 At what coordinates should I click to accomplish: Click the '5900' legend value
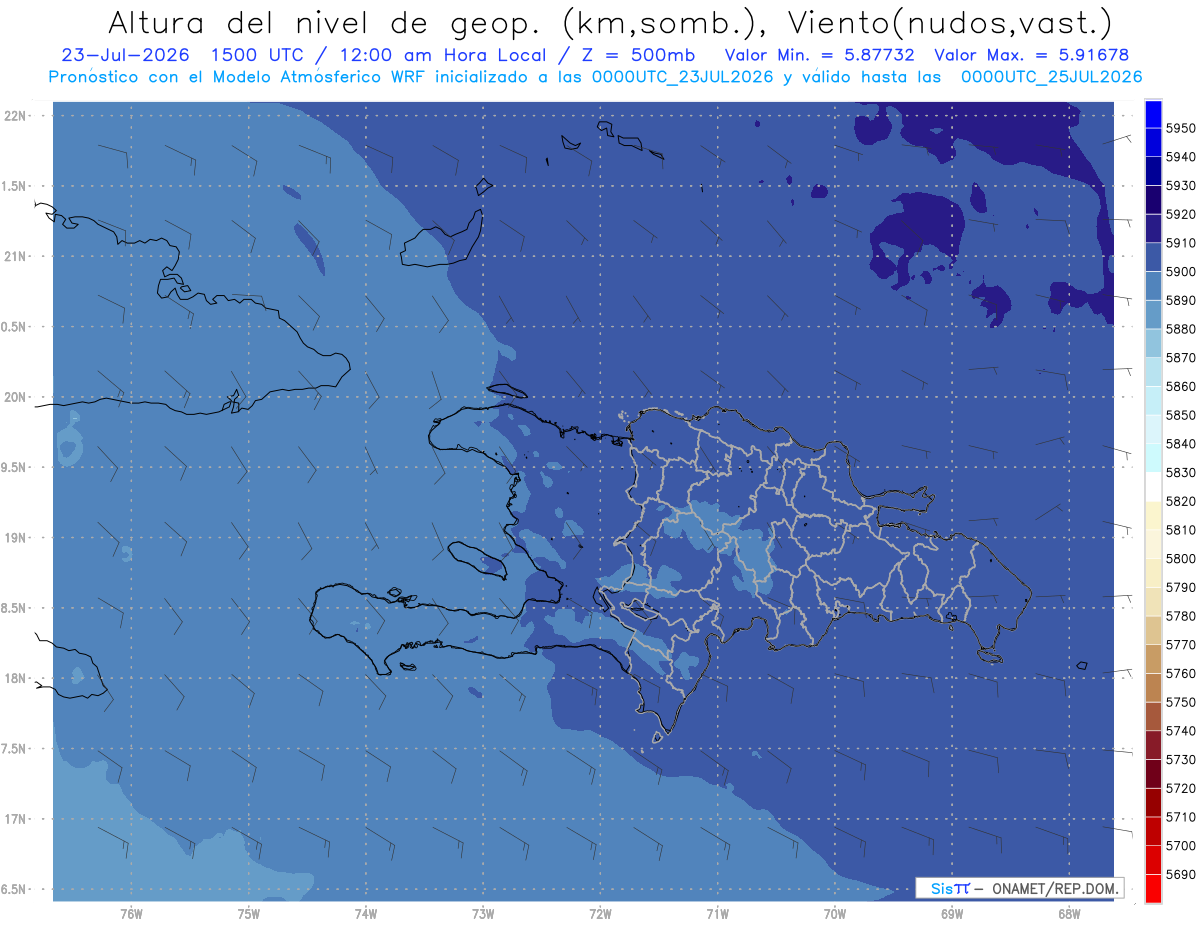pyautogui.click(x=1181, y=272)
